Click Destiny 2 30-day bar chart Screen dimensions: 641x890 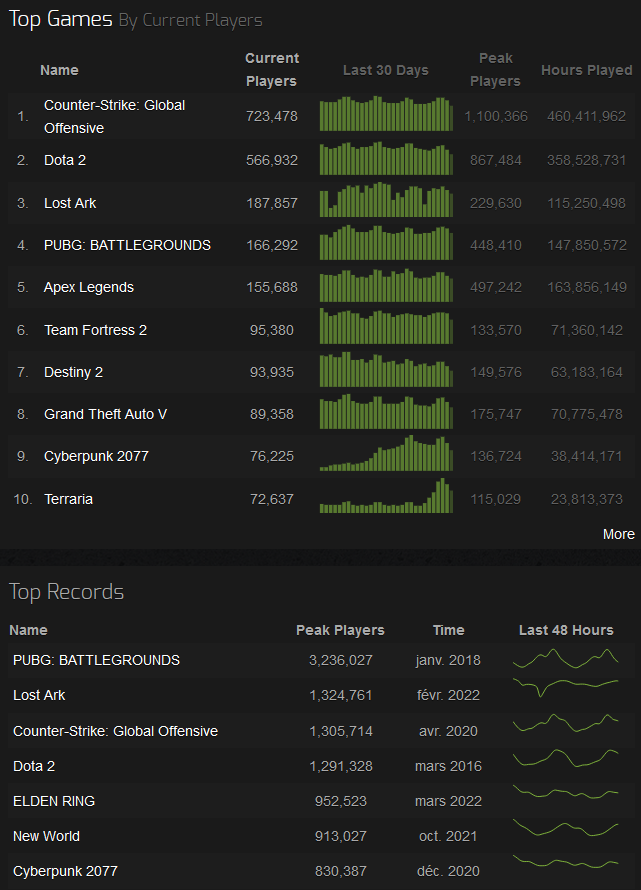tap(386, 369)
